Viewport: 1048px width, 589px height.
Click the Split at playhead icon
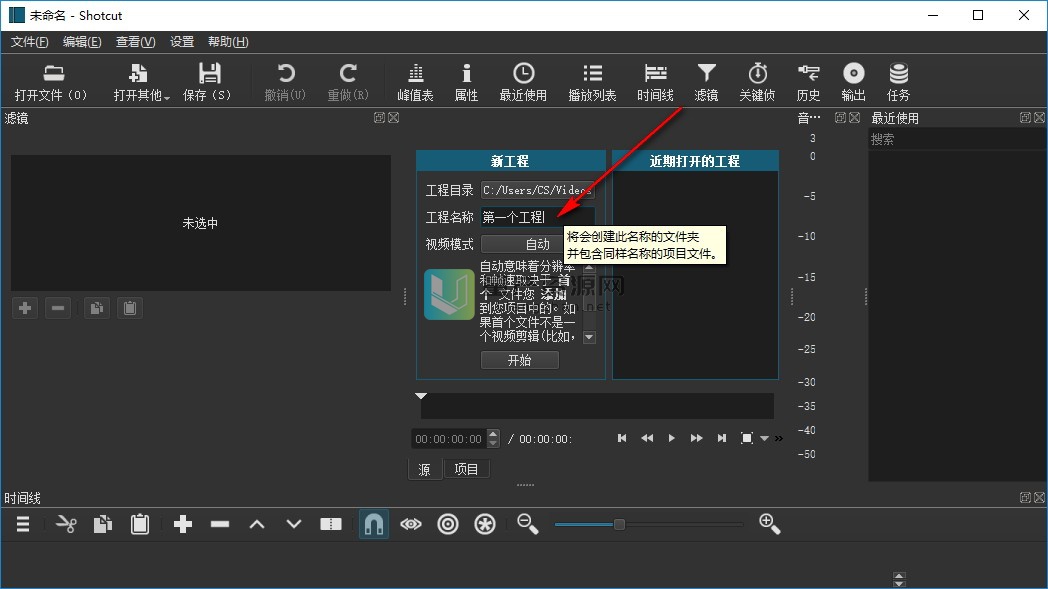click(x=331, y=524)
